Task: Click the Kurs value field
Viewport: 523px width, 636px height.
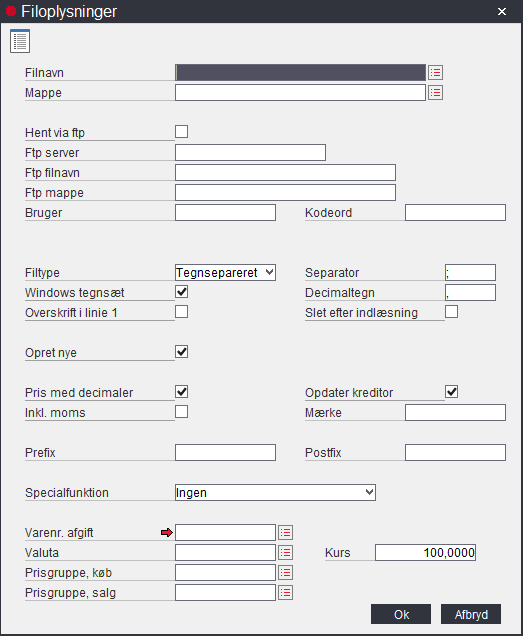Action: [x=426, y=552]
